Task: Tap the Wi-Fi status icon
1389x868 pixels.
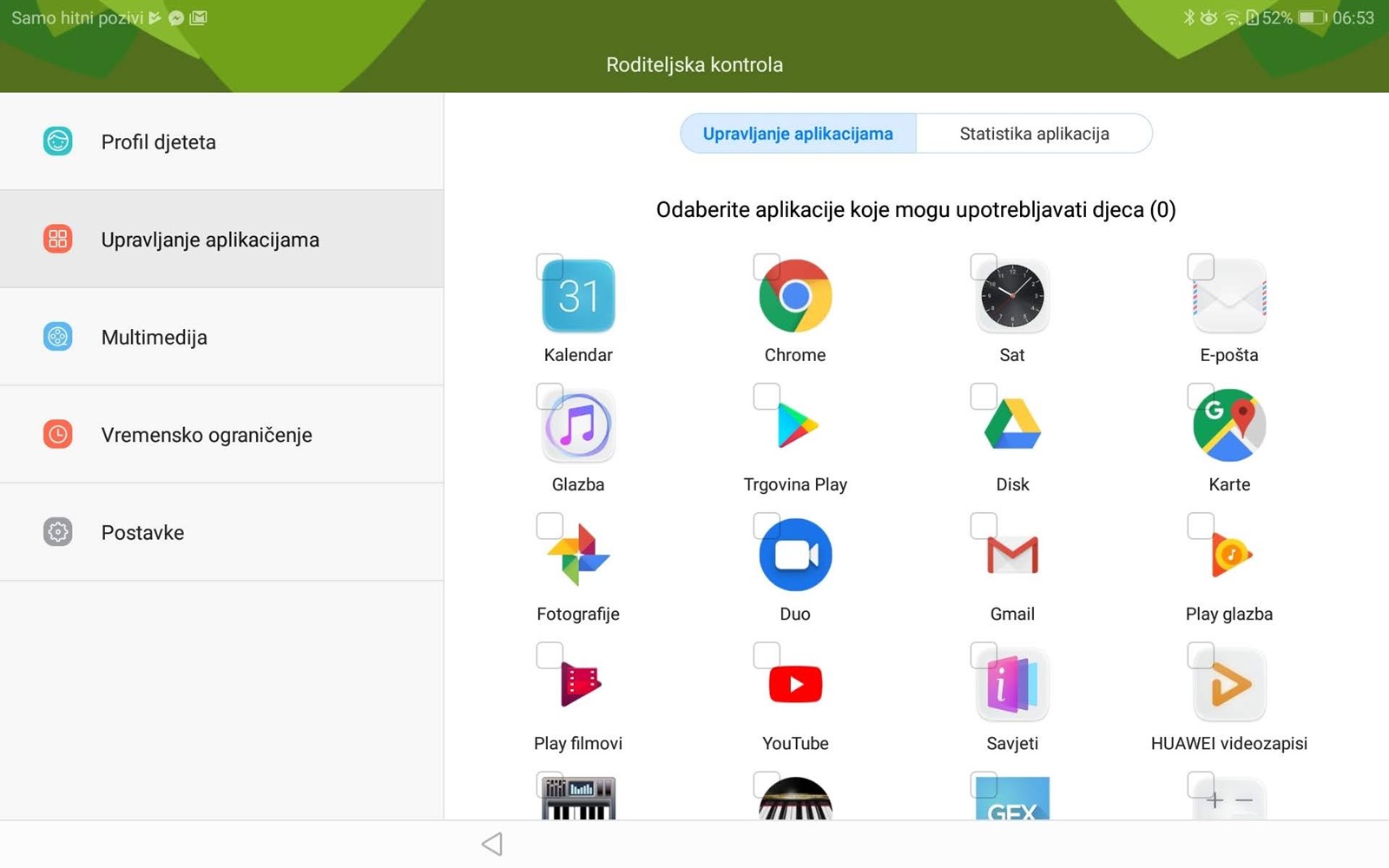Action: [1232, 17]
